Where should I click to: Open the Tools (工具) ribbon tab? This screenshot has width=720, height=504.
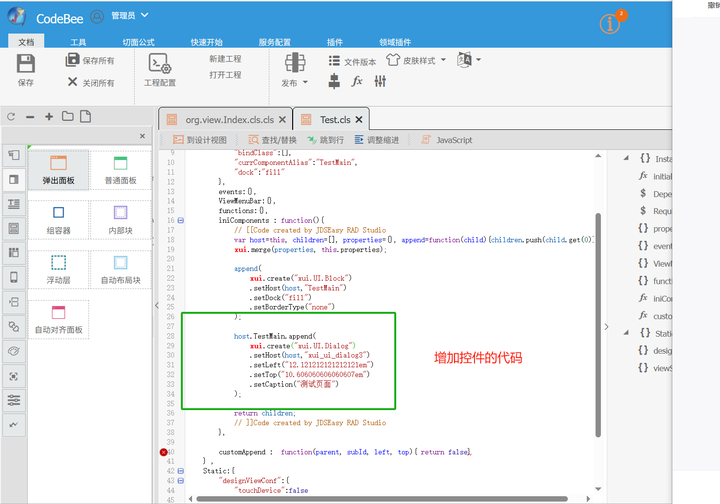pyautogui.click(x=78, y=42)
